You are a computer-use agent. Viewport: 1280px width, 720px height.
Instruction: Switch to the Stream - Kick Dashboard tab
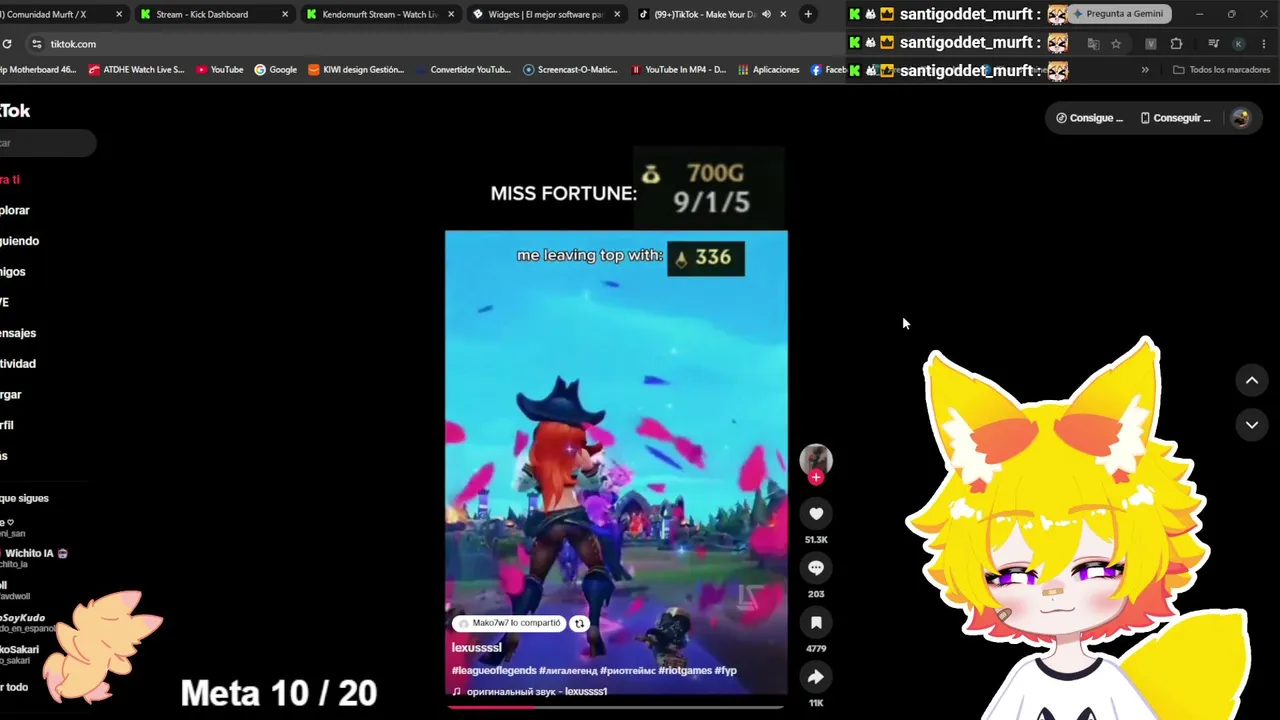pos(213,14)
